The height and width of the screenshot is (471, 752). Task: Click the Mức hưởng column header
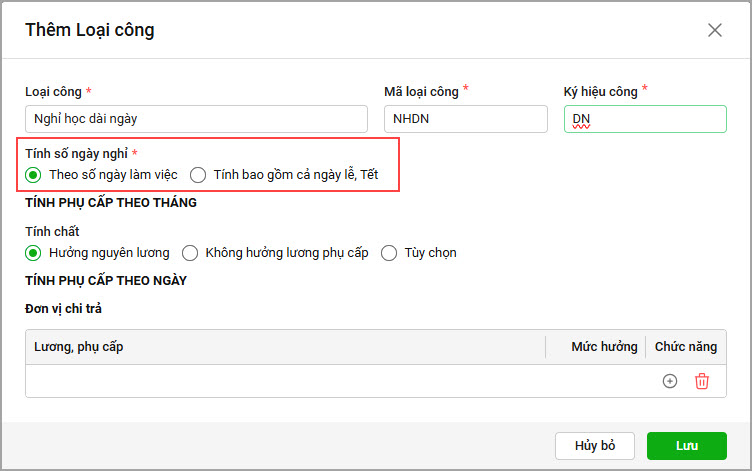[604, 347]
